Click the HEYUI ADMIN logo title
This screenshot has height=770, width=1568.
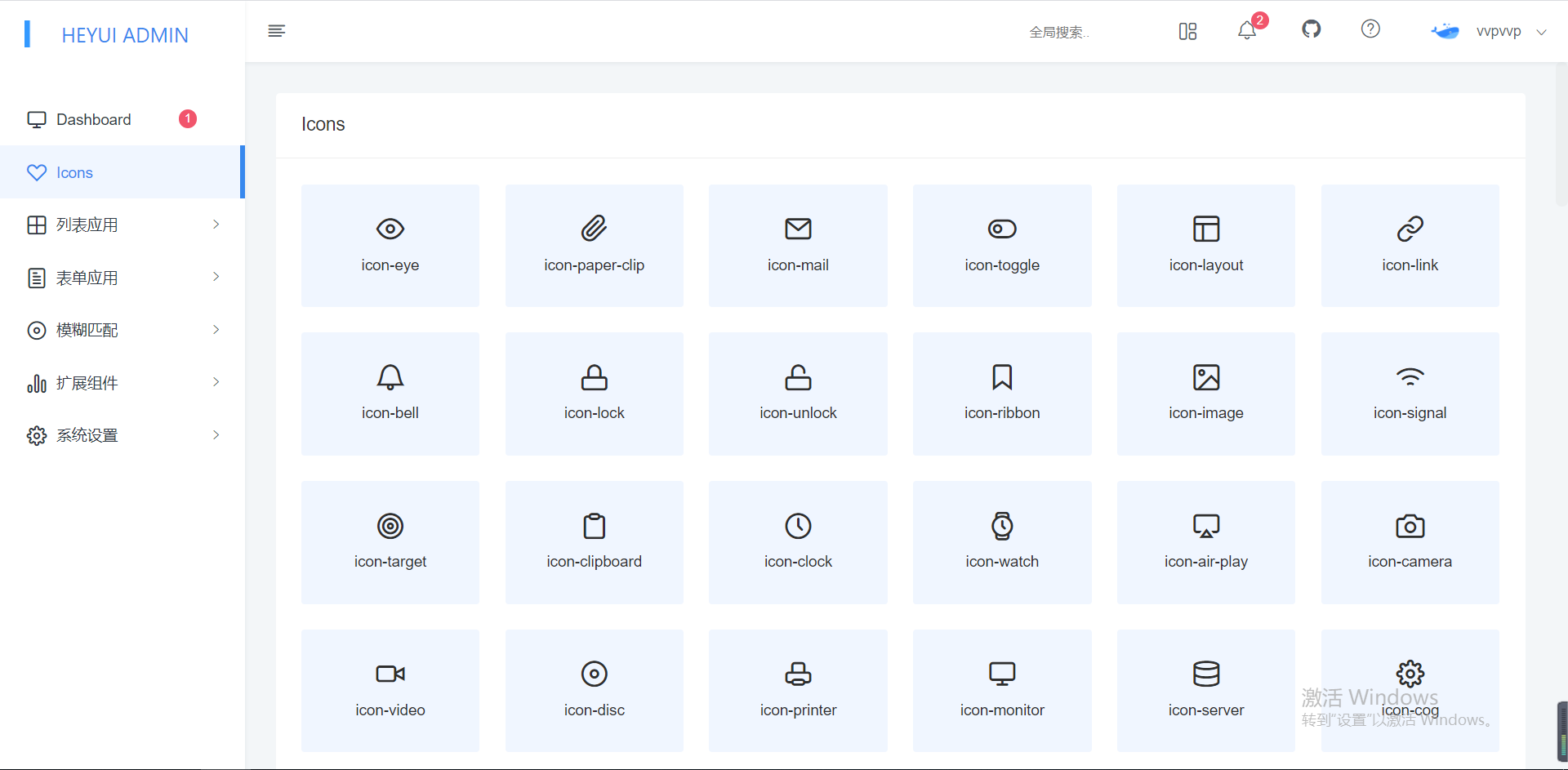[x=125, y=35]
